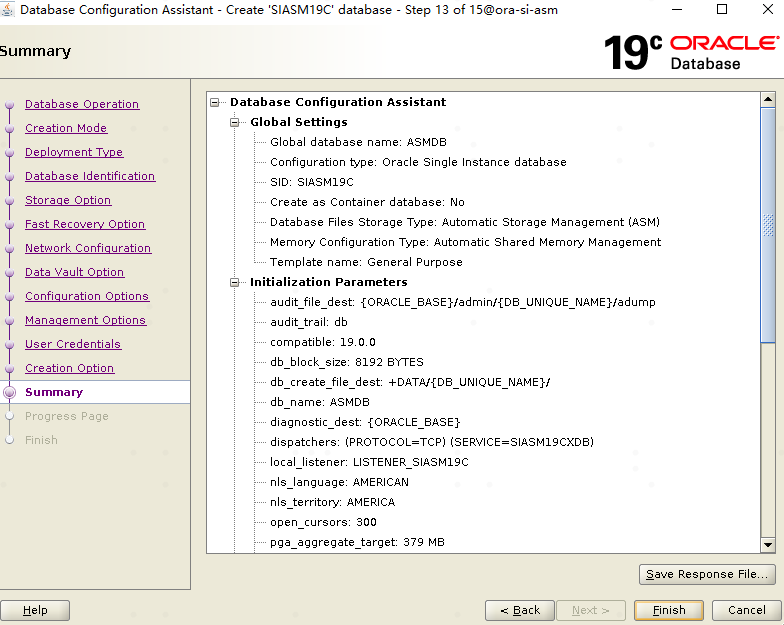This screenshot has height=625, width=784.
Task: Minimize the DBCA window
Action: (676, 9)
